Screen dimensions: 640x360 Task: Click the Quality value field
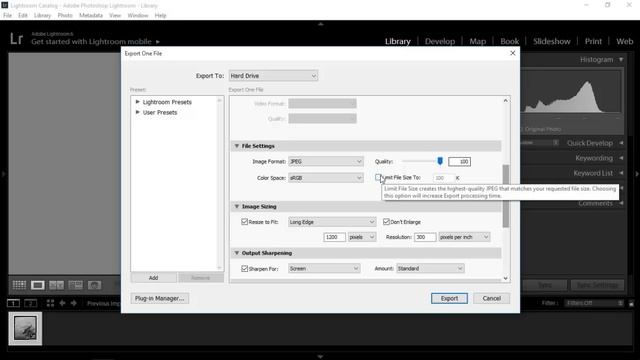click(459, 162)
